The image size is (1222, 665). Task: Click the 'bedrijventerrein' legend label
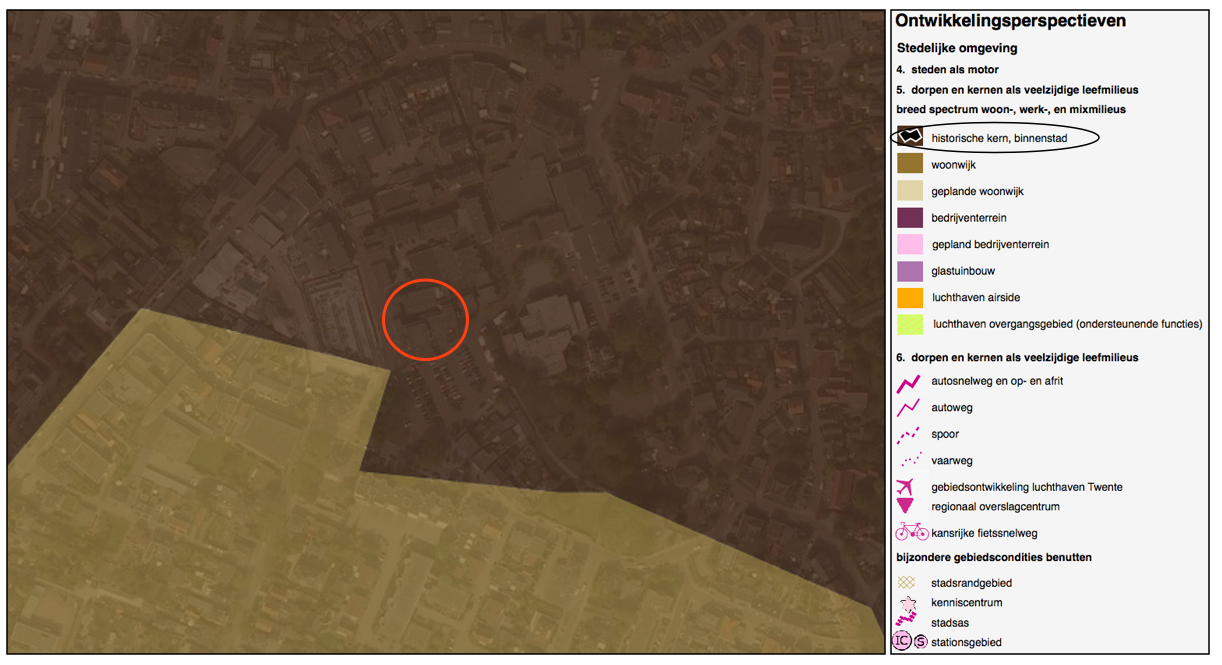969,218
